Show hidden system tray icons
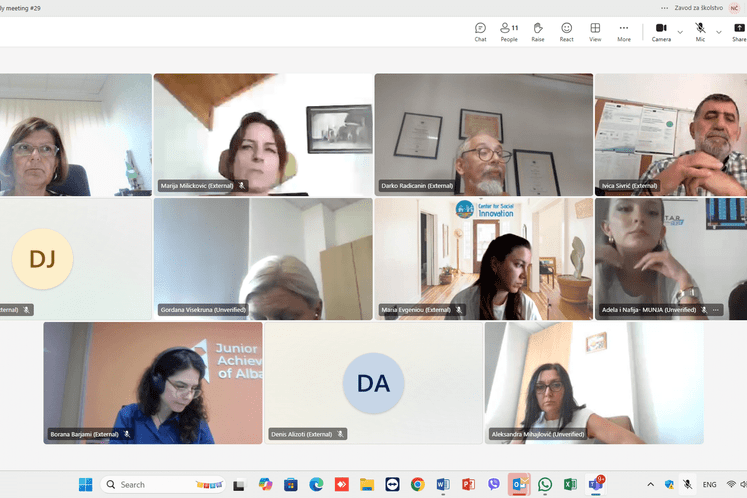Screen dimensions: 747x498 click(652, 485)
